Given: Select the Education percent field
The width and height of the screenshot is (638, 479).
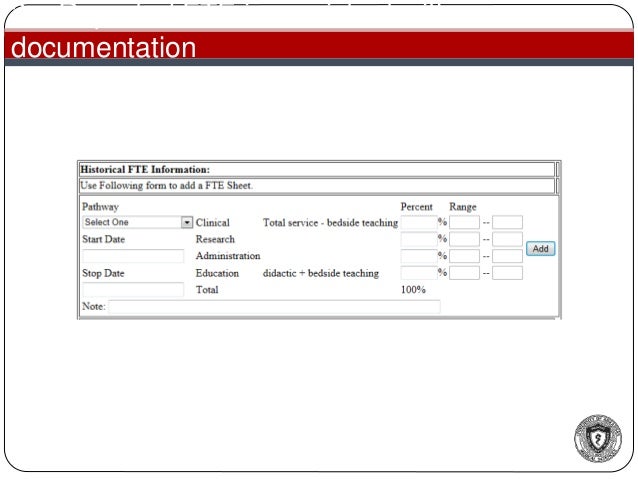Looking at the screenshot, I should (x=418, y=273).
